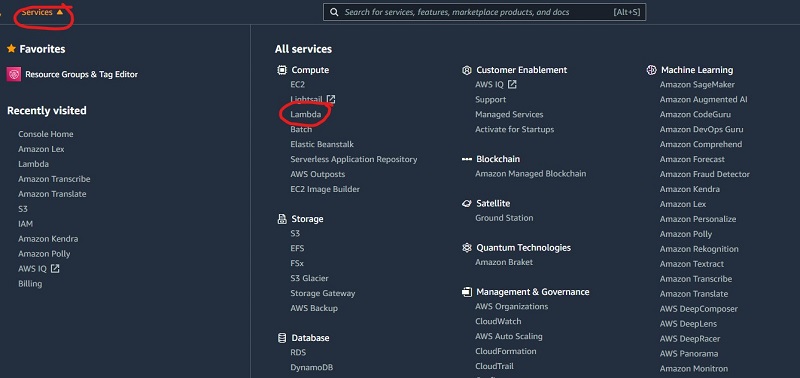Click the Database category icon
Screen dimensions: 800x378
[282, 338]
